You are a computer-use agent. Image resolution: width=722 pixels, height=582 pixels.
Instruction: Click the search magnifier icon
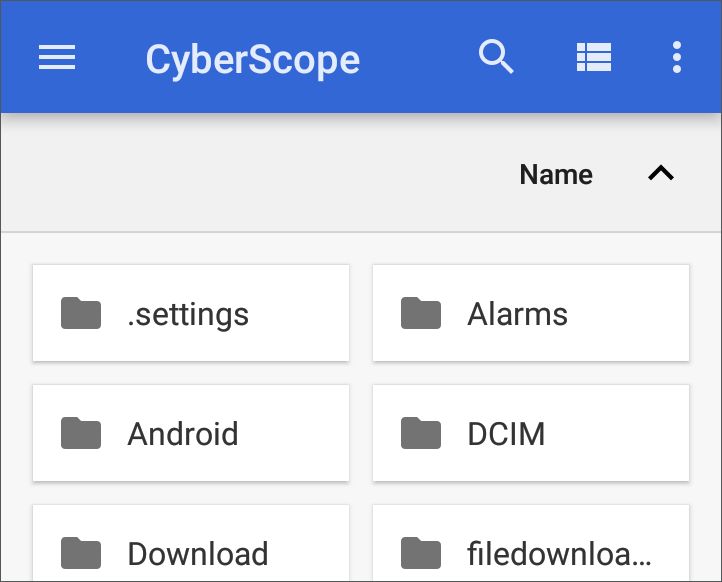[496, 57]
